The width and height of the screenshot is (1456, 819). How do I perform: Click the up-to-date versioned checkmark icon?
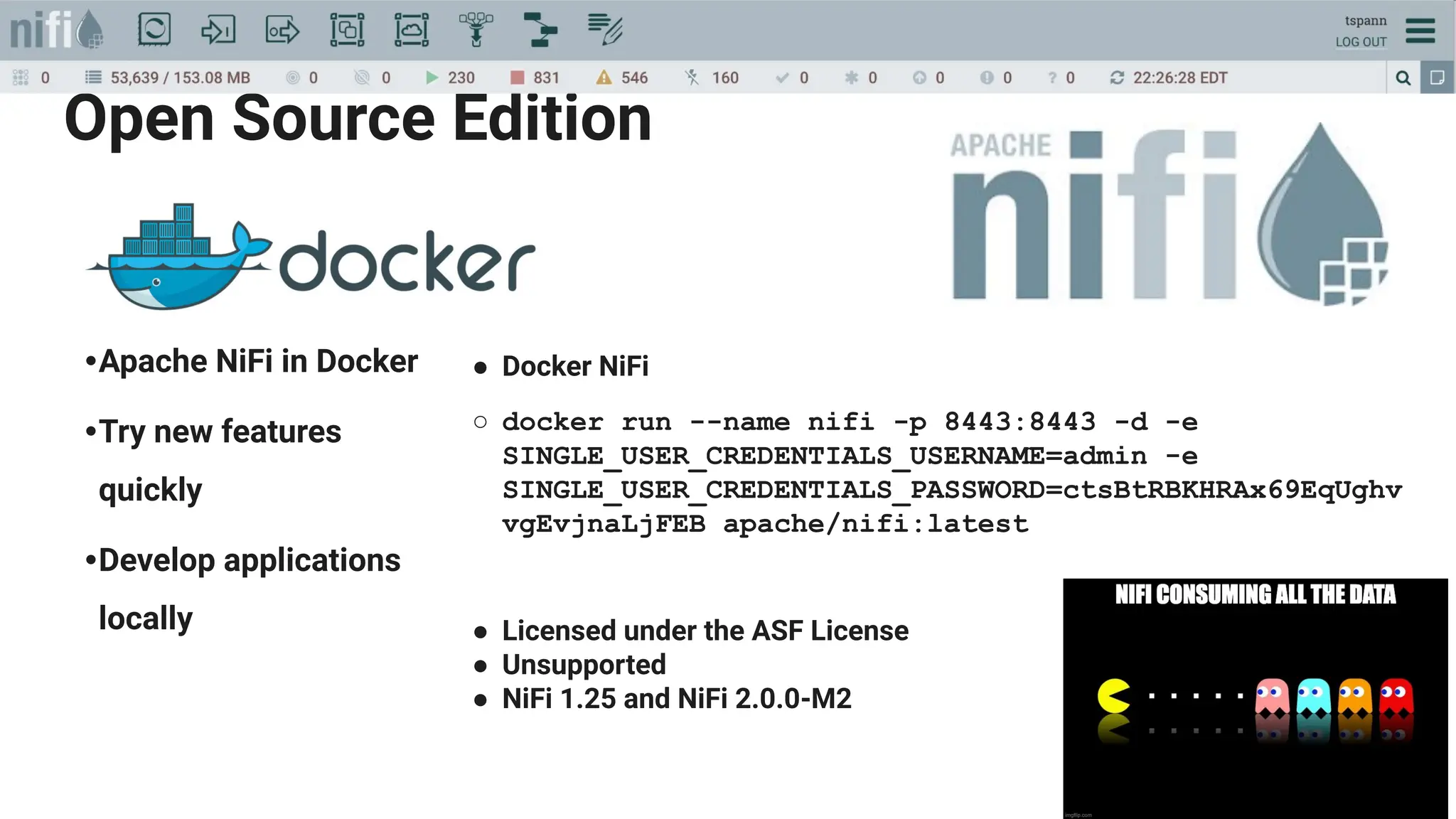click(x=782, y=77)
